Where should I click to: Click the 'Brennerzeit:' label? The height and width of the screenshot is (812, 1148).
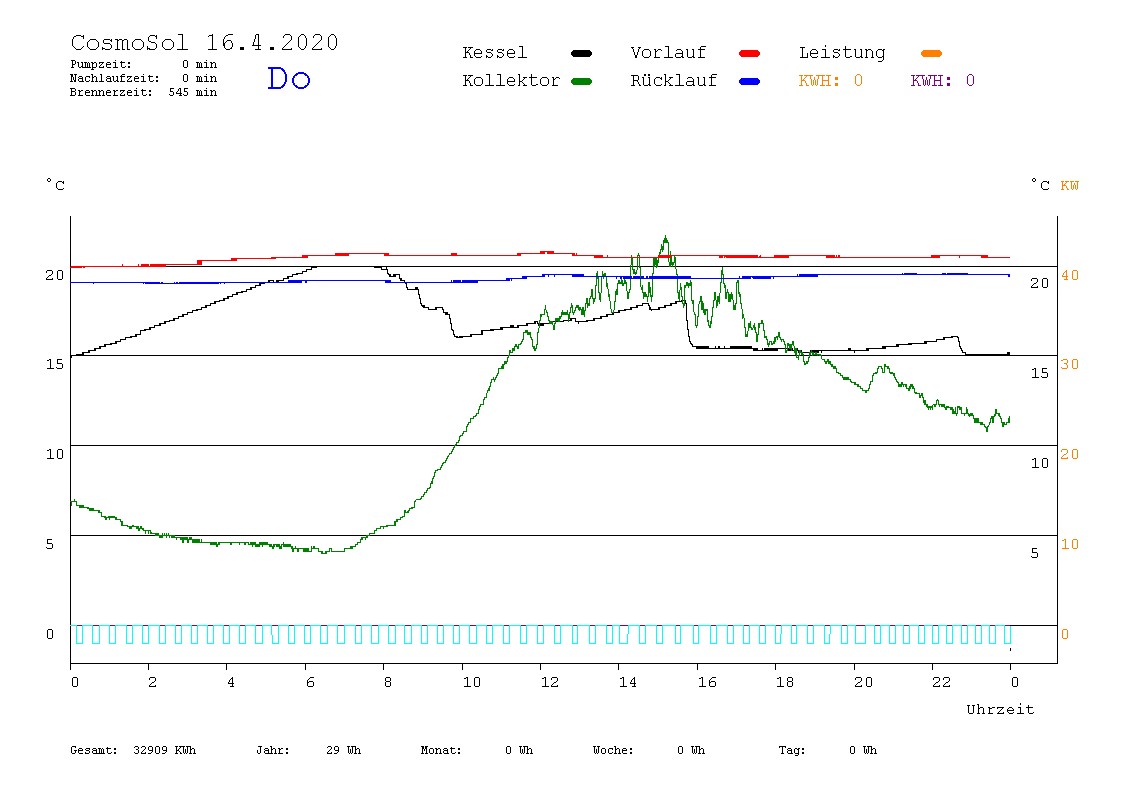111,92
